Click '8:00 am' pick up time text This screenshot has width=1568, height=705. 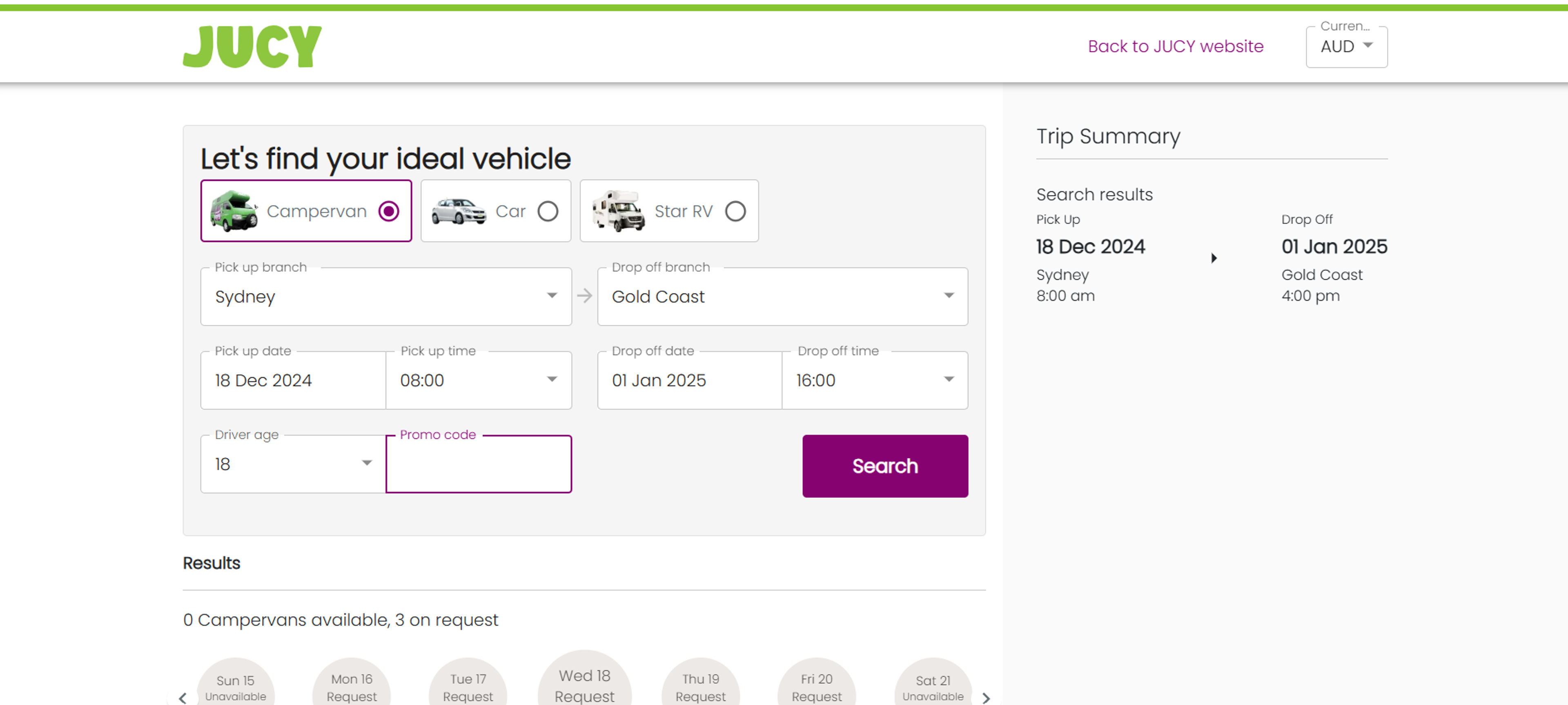coord(1065,296)
